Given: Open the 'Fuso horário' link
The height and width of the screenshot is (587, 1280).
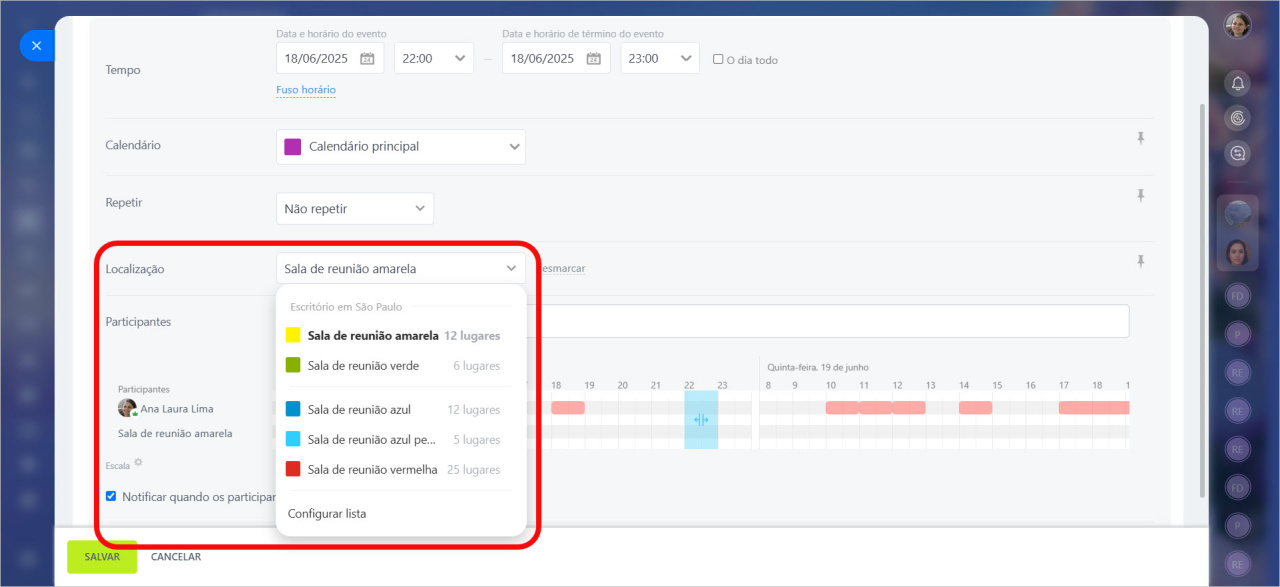Looking at the screenshot, I should (306, 90).
